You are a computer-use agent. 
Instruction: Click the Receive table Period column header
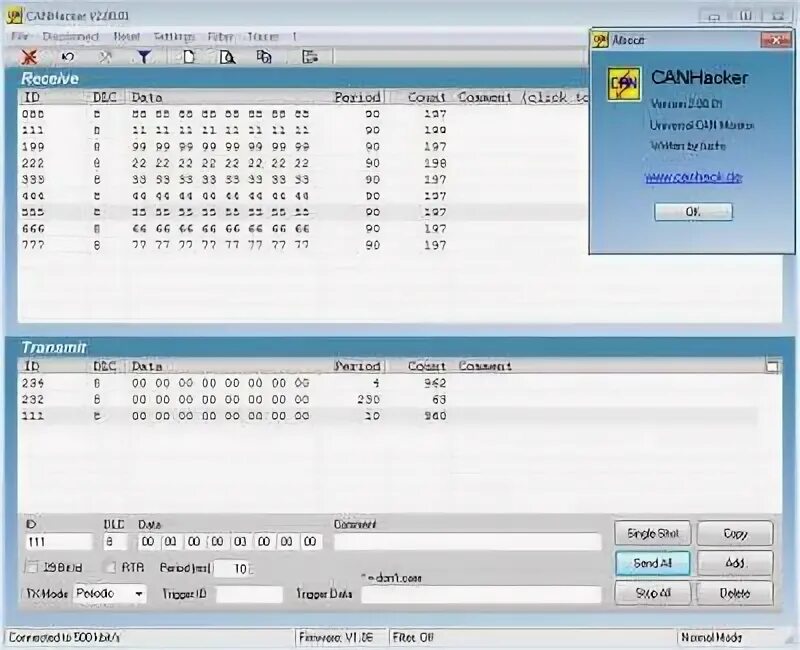pos(357,97)
